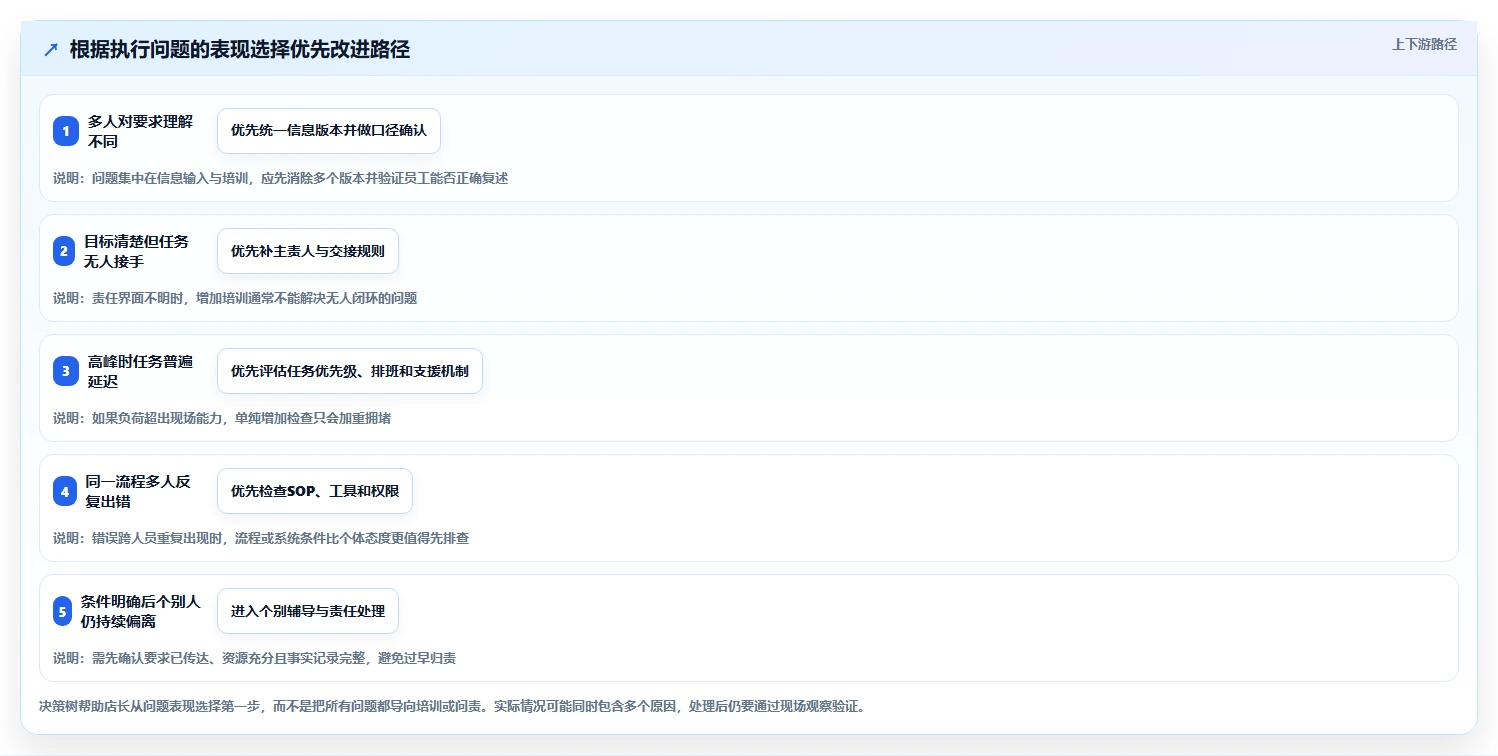Click the number 3 step badge
Image resolution: width=1498 pixels, height=756 pixels.
tap(66, 371)
